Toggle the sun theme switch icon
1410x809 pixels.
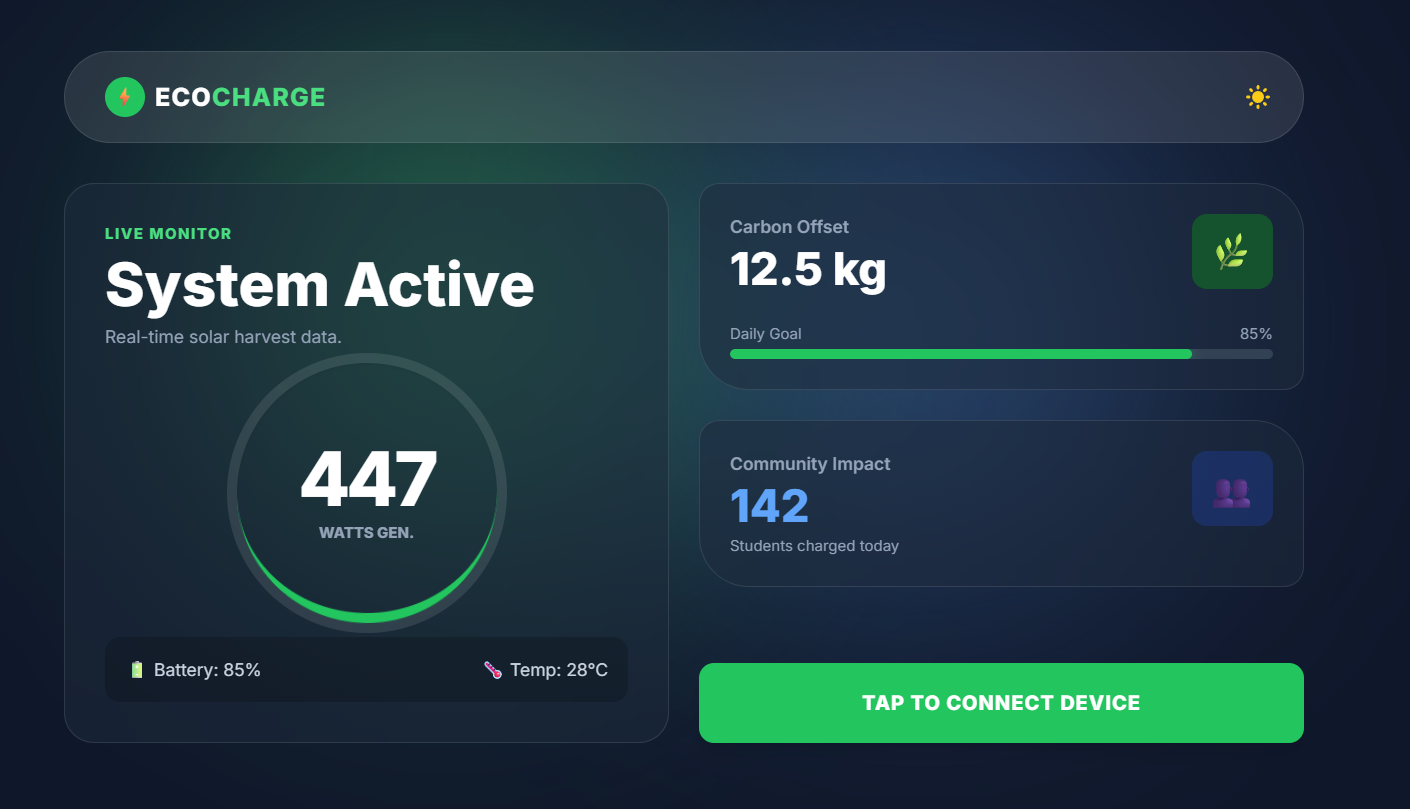point(1257,97)
